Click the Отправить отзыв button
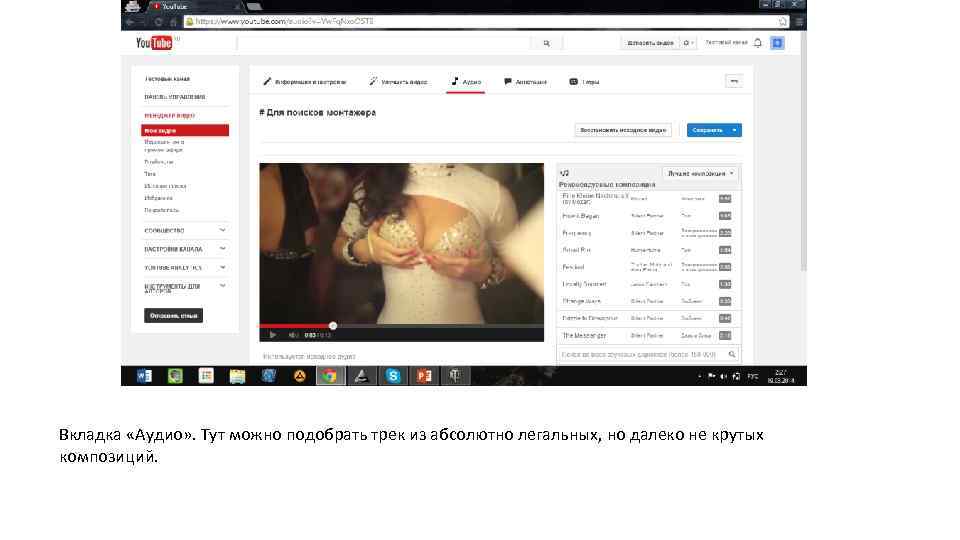The height and width of the screenshot is (540, 960). [x=173, y=315]
